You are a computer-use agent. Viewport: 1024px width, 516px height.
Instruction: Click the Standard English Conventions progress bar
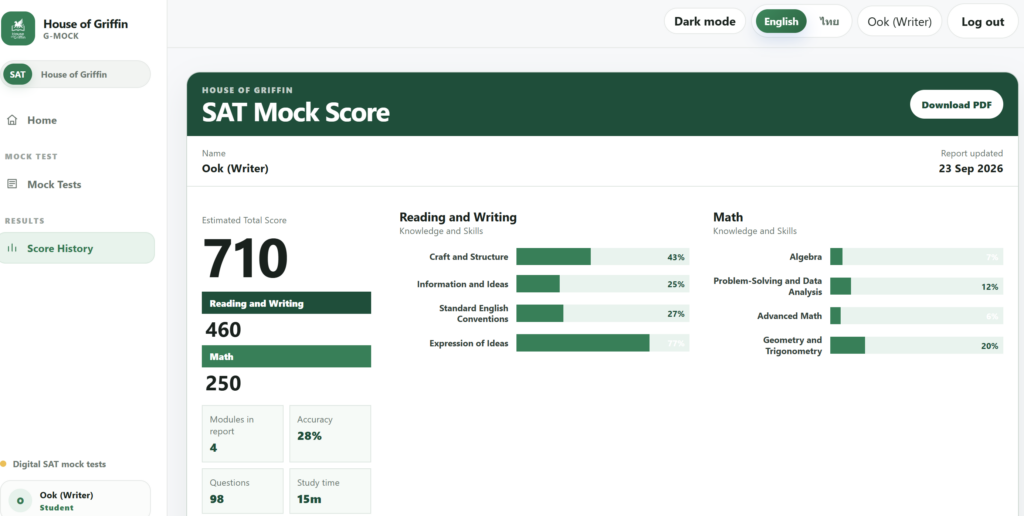click(x=603, y=314)
